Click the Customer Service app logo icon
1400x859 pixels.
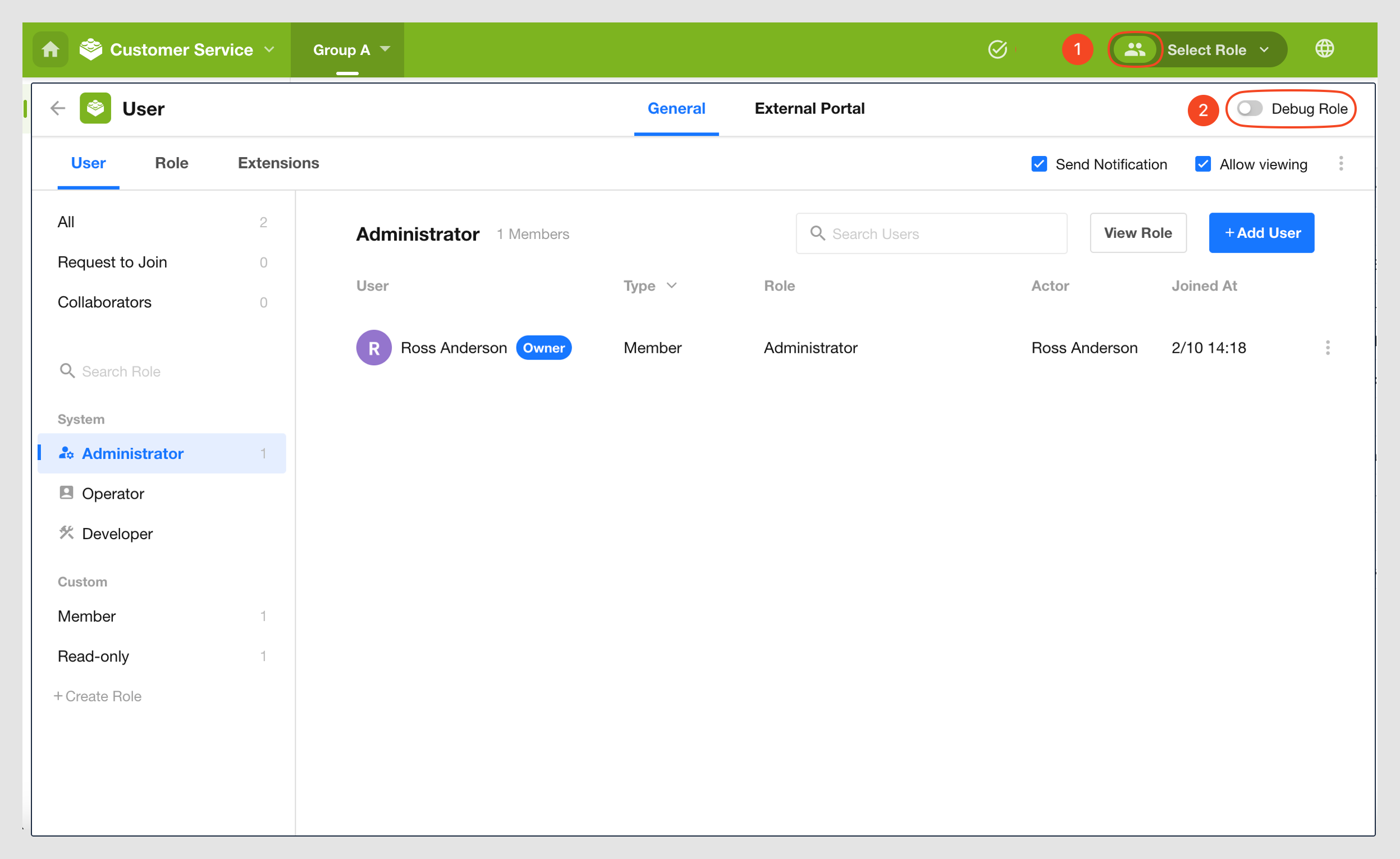(x=90, y=49)
